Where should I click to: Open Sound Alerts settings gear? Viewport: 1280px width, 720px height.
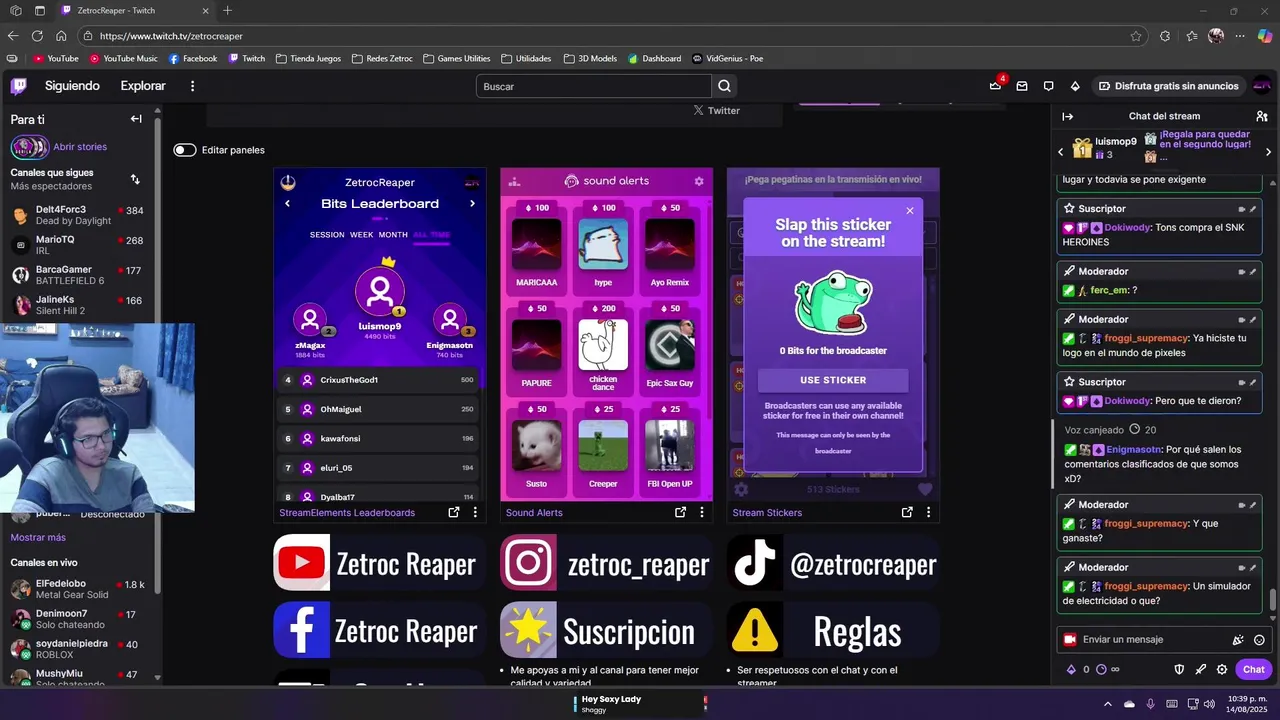coord(699,181)
